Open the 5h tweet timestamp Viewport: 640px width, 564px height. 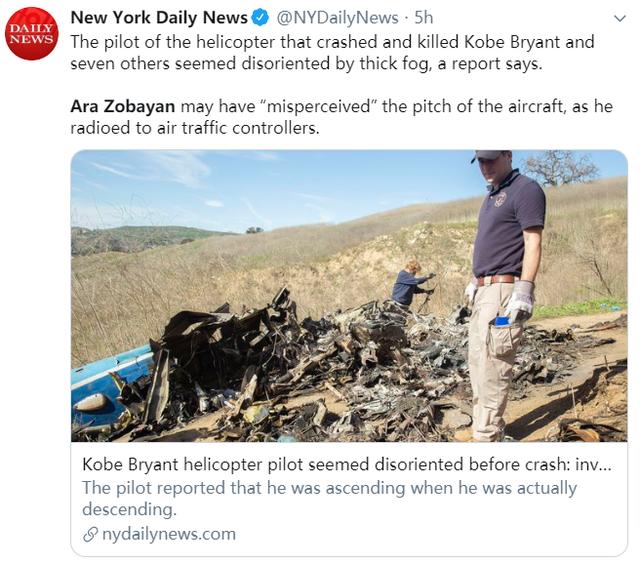point(423,18)
